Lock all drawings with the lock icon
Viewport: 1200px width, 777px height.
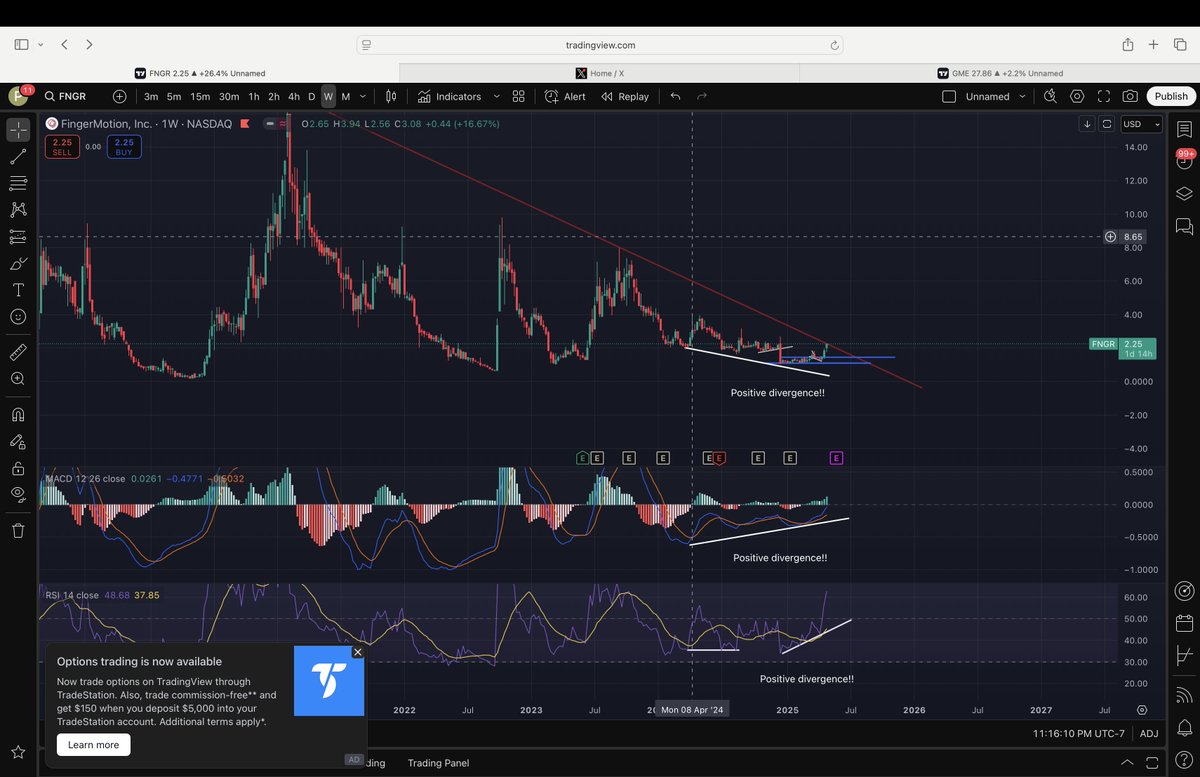click(18, 469)
